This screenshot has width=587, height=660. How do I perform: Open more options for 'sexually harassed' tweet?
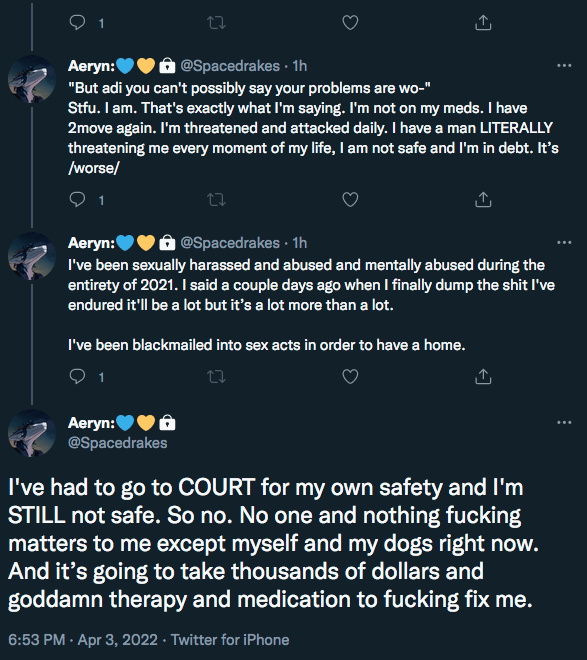pos(564,242)
